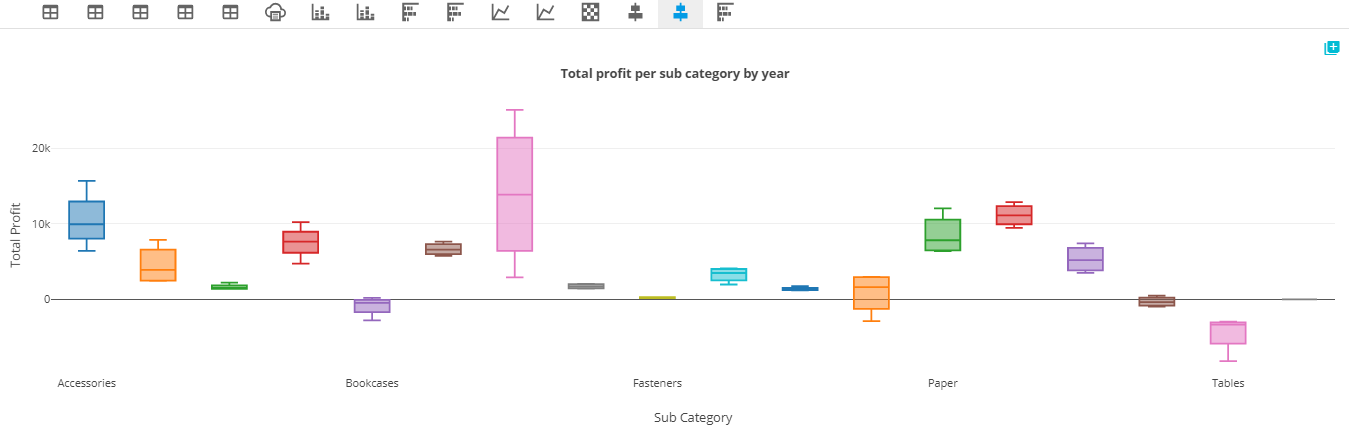Select the third table view icon in toolbar
1349x434 pixels.
[x=140, y=12]
